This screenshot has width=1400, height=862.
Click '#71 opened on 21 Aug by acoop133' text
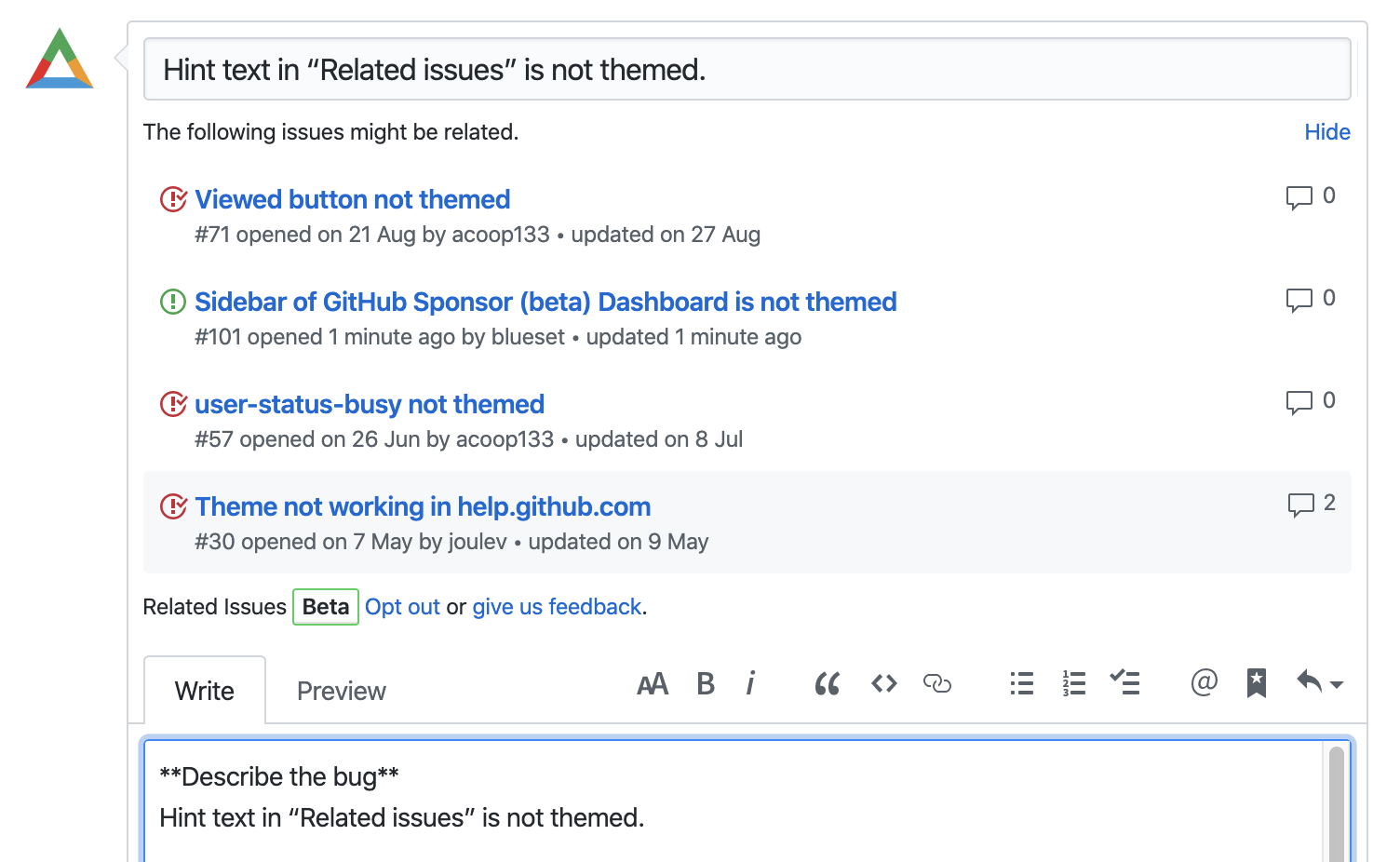click(x=372, y=235)
